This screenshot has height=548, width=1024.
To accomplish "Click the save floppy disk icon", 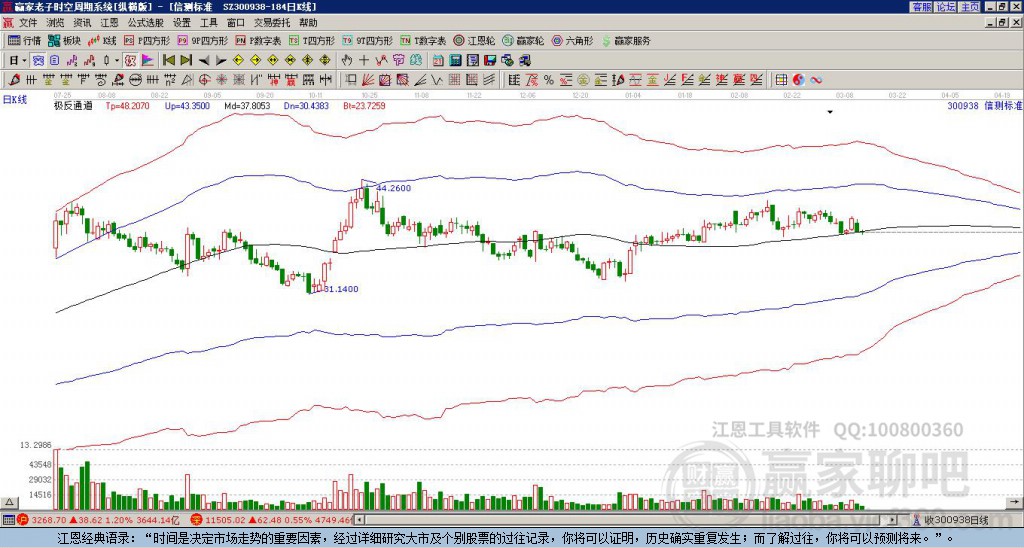I will click(490, 60).
